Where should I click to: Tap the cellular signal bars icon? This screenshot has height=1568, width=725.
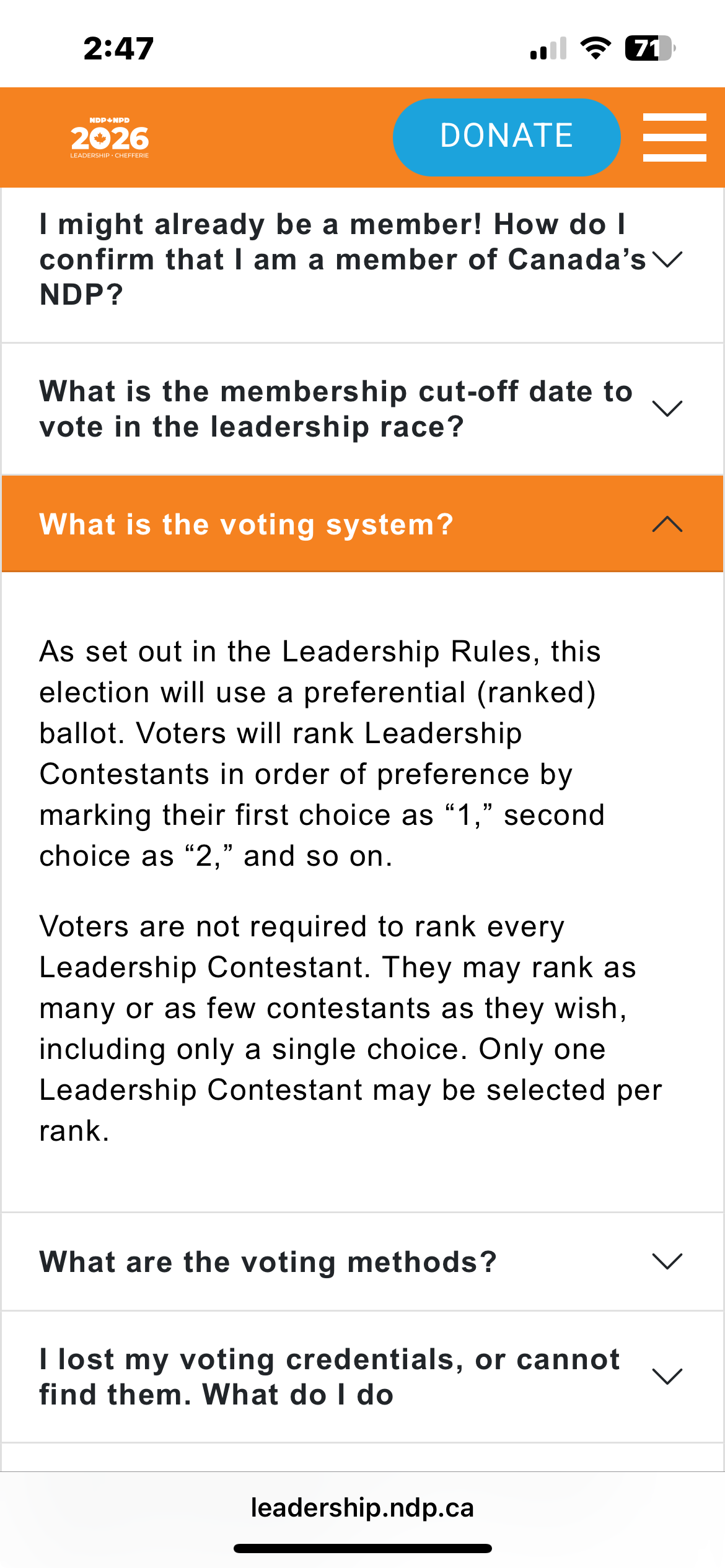[548, 48]
